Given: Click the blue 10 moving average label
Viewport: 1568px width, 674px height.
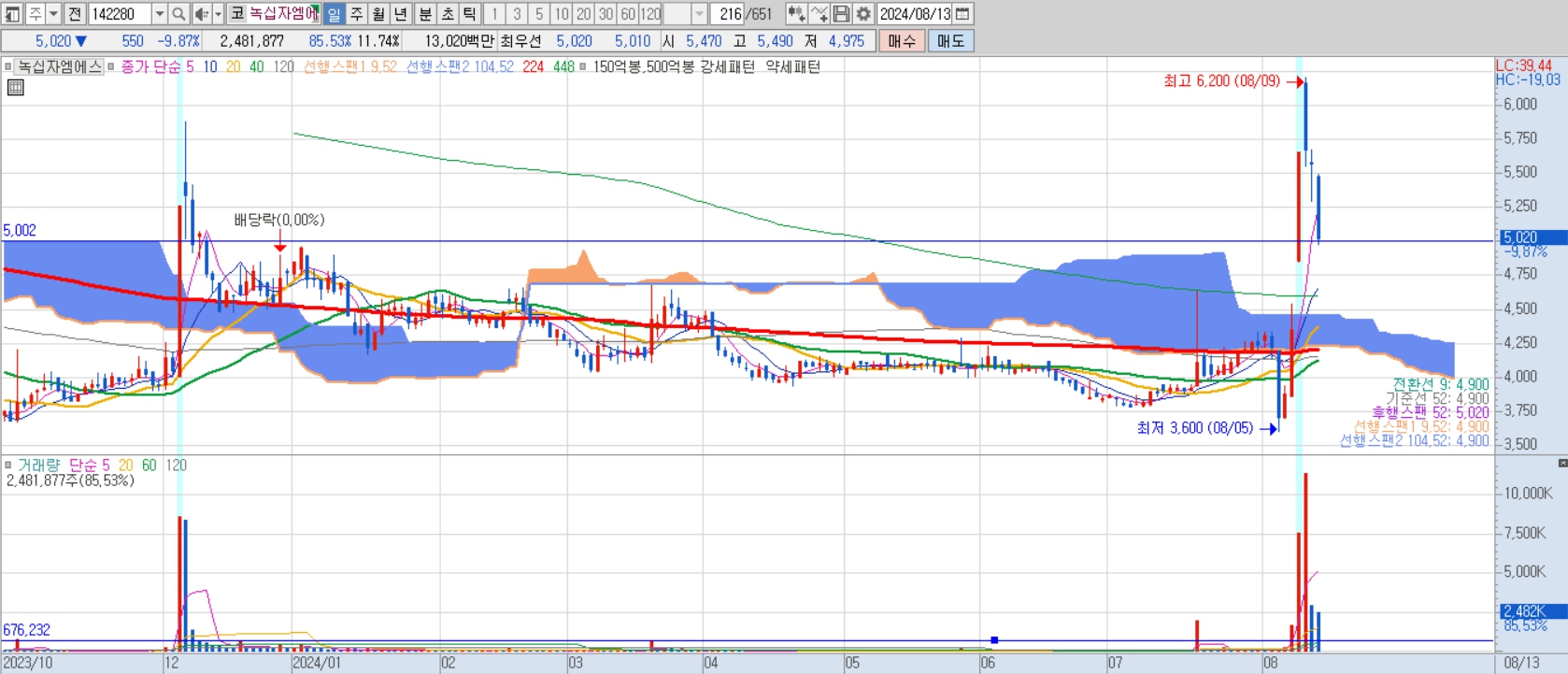Looking at the screenshot, I should (210, 66).
